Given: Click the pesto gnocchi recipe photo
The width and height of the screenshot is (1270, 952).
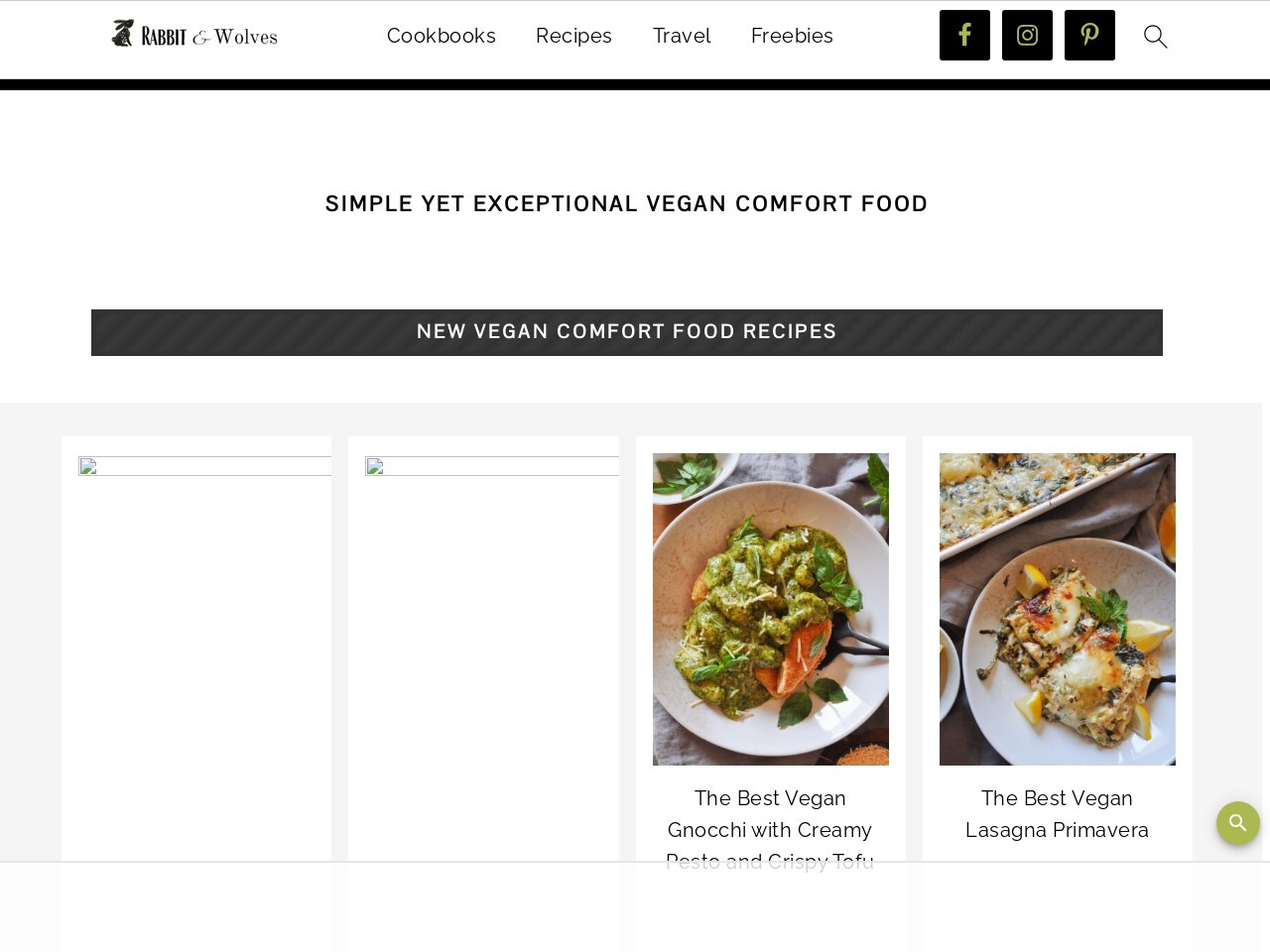Looking at the screenshot, I should 771,609.
